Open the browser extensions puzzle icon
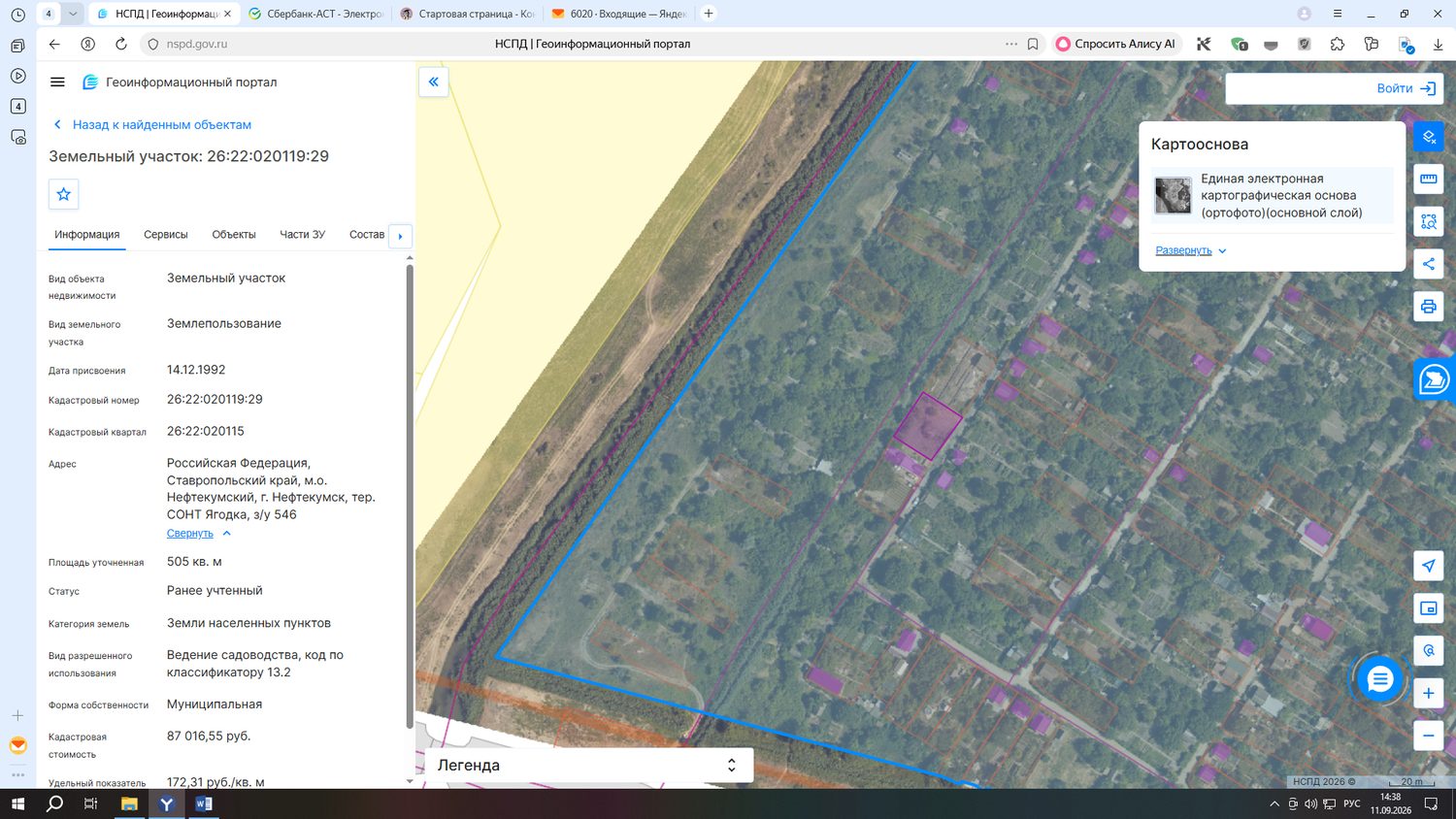 [1338, 44]
